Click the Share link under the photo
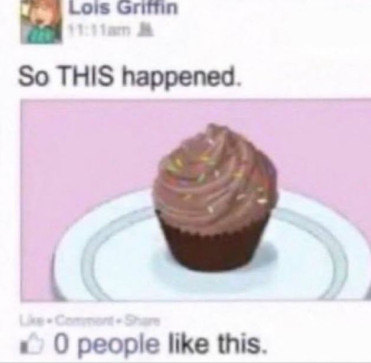This screenshot has width=371, height=363. [141, 321]
